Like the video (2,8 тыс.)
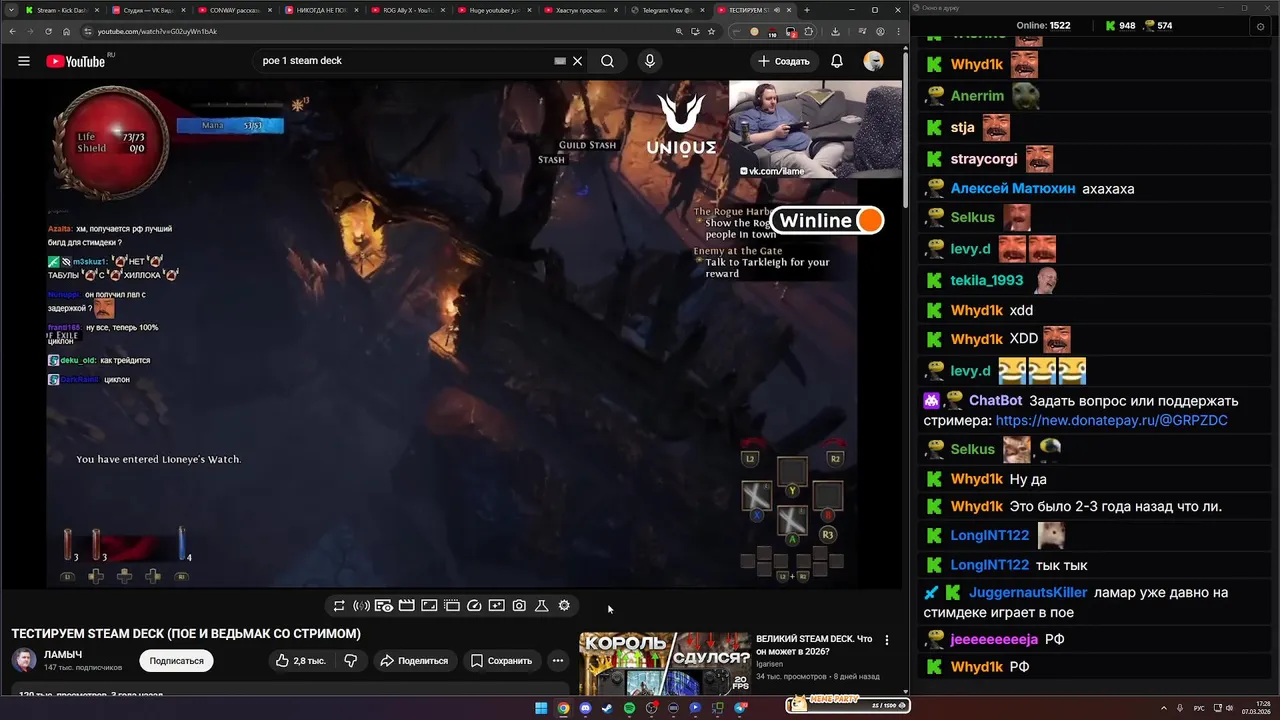1280x720 pixels. coord(300,660)
